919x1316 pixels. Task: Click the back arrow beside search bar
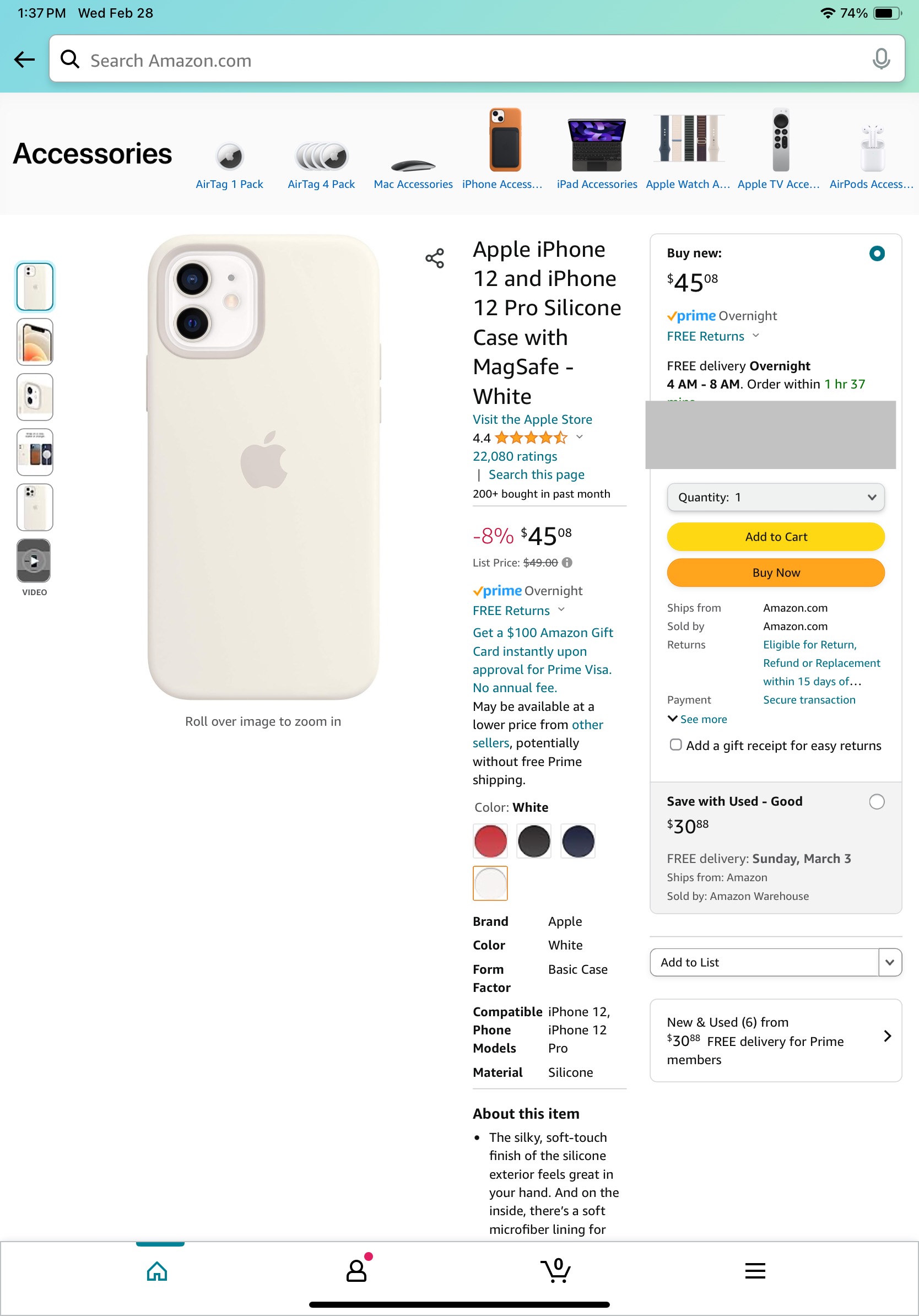(x=24, y=59)
